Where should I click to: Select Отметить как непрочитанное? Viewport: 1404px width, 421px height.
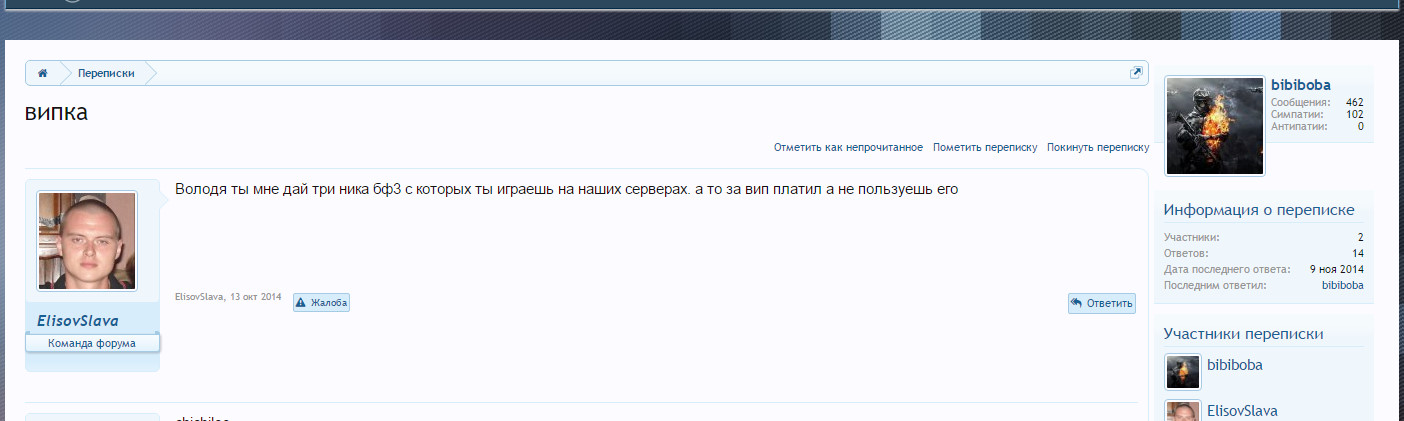848,147
